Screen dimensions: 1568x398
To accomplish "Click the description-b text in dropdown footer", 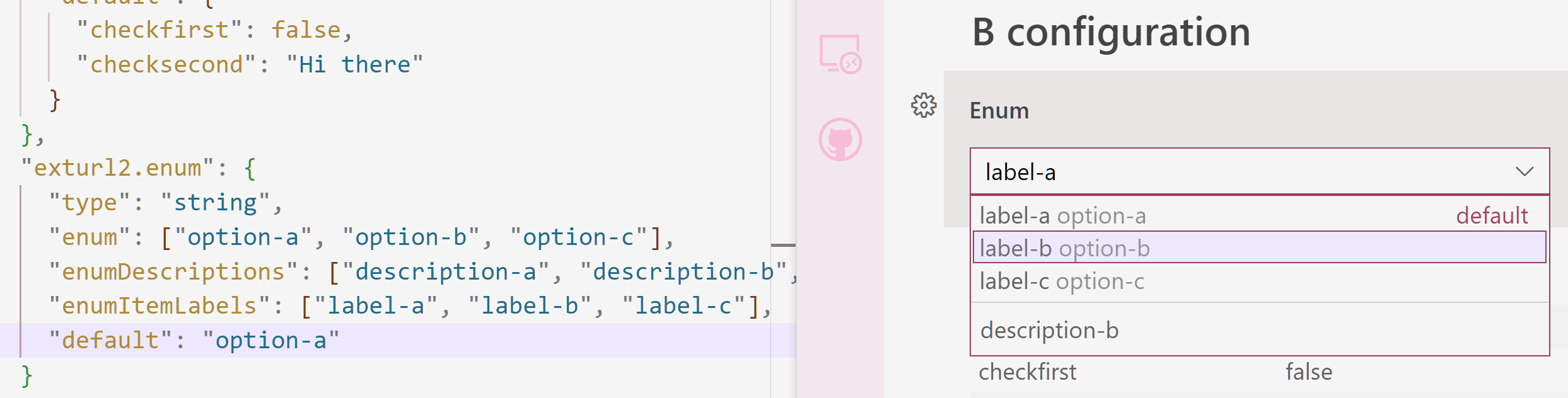I will [1049, 331].
